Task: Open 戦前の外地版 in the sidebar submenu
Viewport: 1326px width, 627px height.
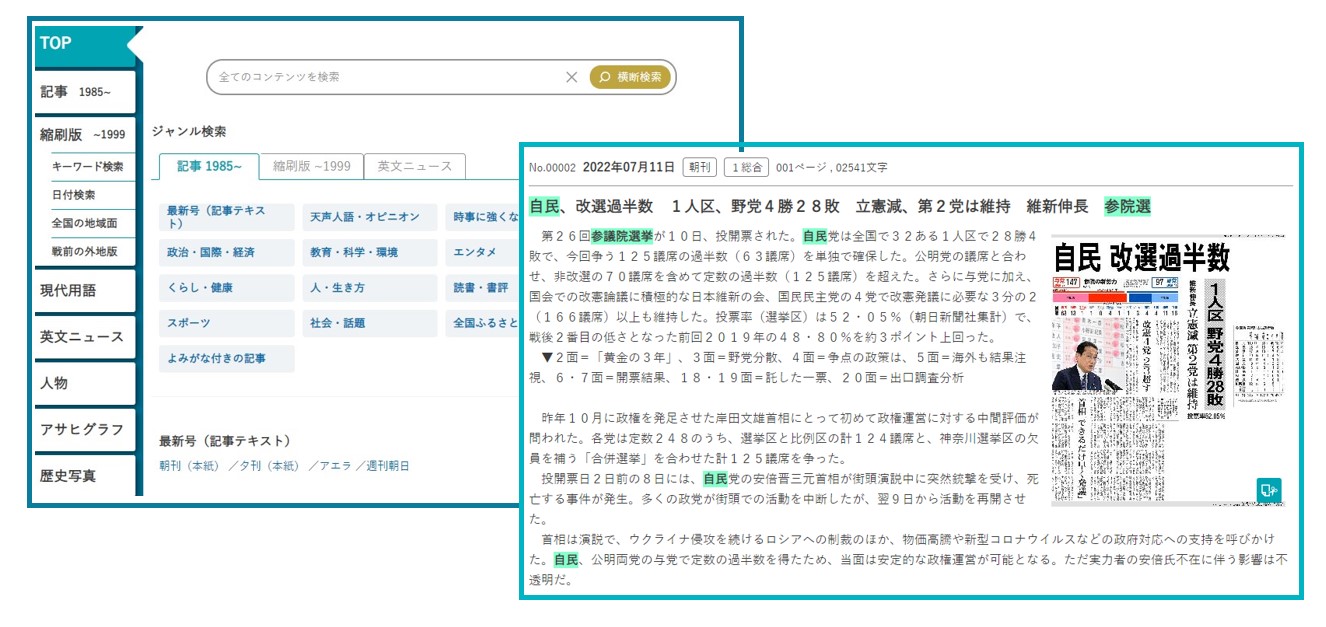Action: (x=89, y=252)
